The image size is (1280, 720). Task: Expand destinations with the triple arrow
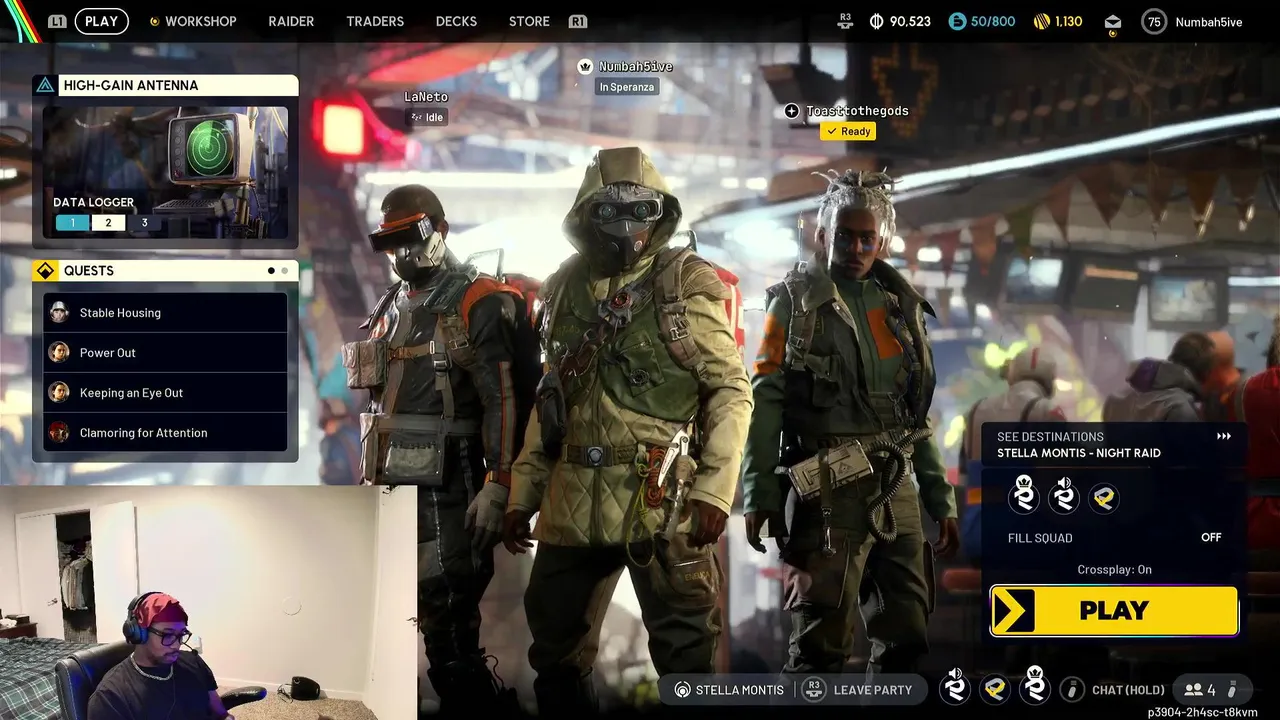coord(1223,437)
